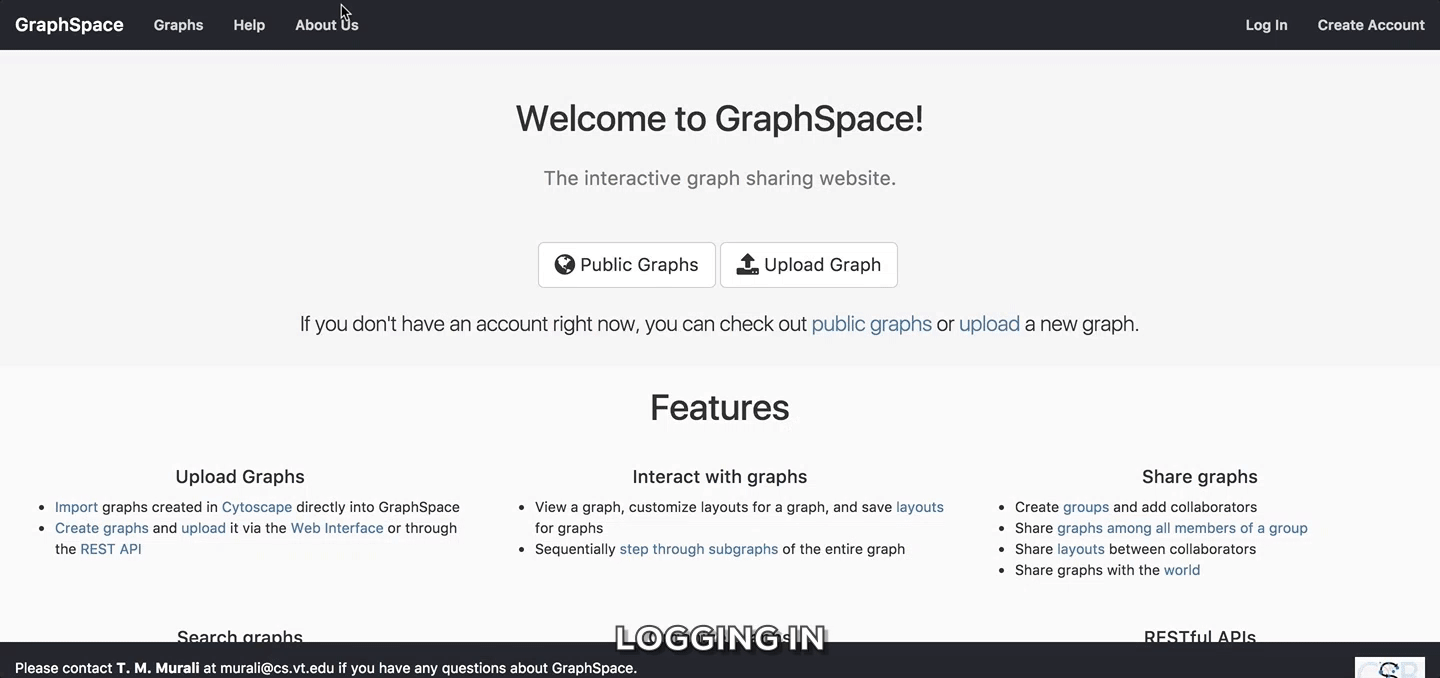Image resolution: width=1440 pixels, height=678 pixels.
Task: Open the 'world' link
Action: coord(1182,570)
